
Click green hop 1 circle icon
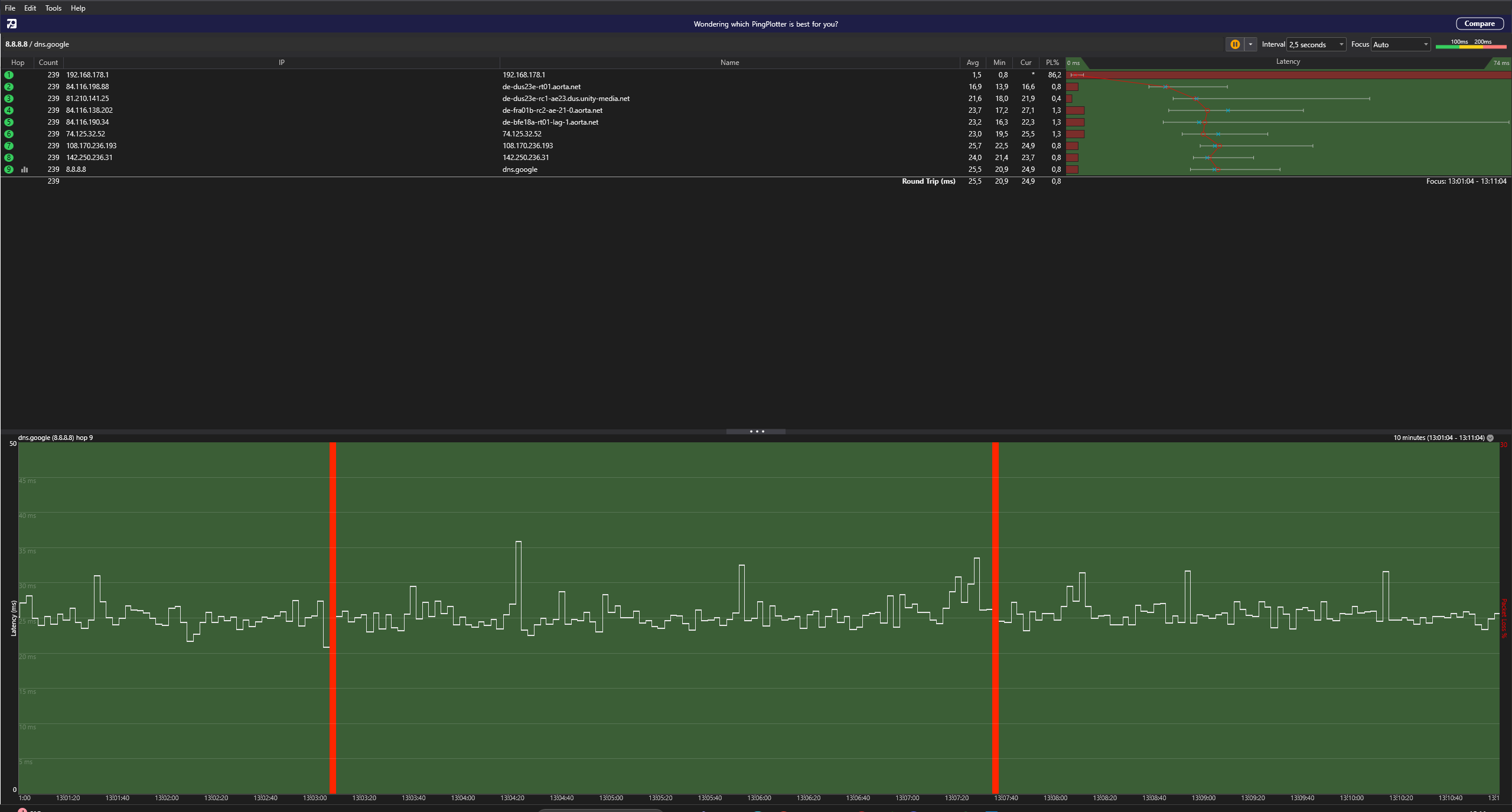click(9, 75)
